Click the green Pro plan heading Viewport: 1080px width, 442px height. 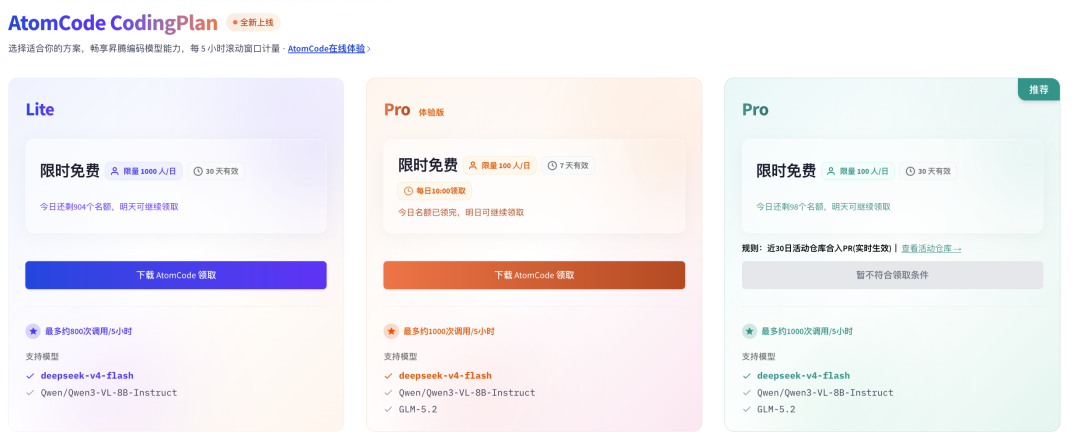[755, 109]
